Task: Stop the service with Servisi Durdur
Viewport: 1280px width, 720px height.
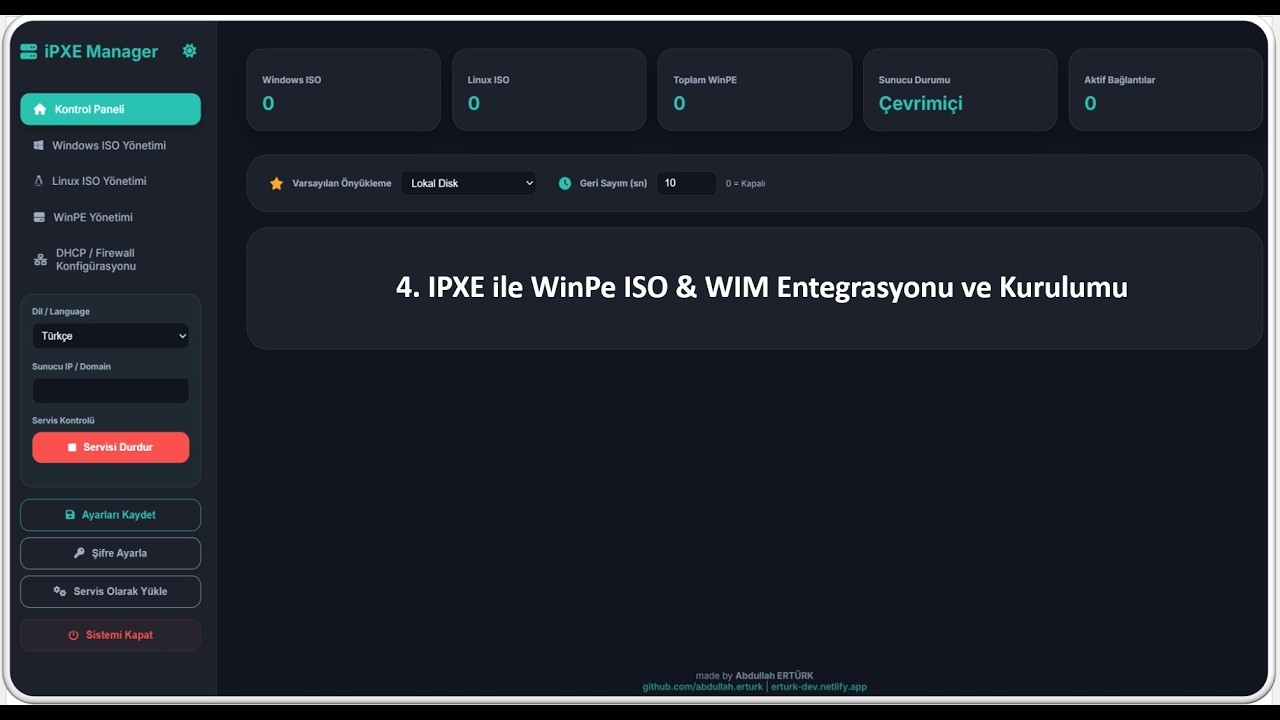Action: (110, 447)
